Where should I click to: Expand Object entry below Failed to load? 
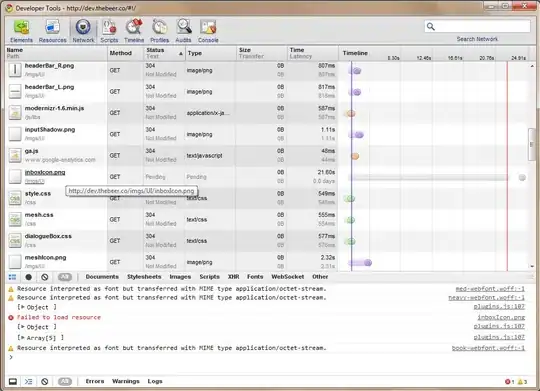click(x=23, y=327)
